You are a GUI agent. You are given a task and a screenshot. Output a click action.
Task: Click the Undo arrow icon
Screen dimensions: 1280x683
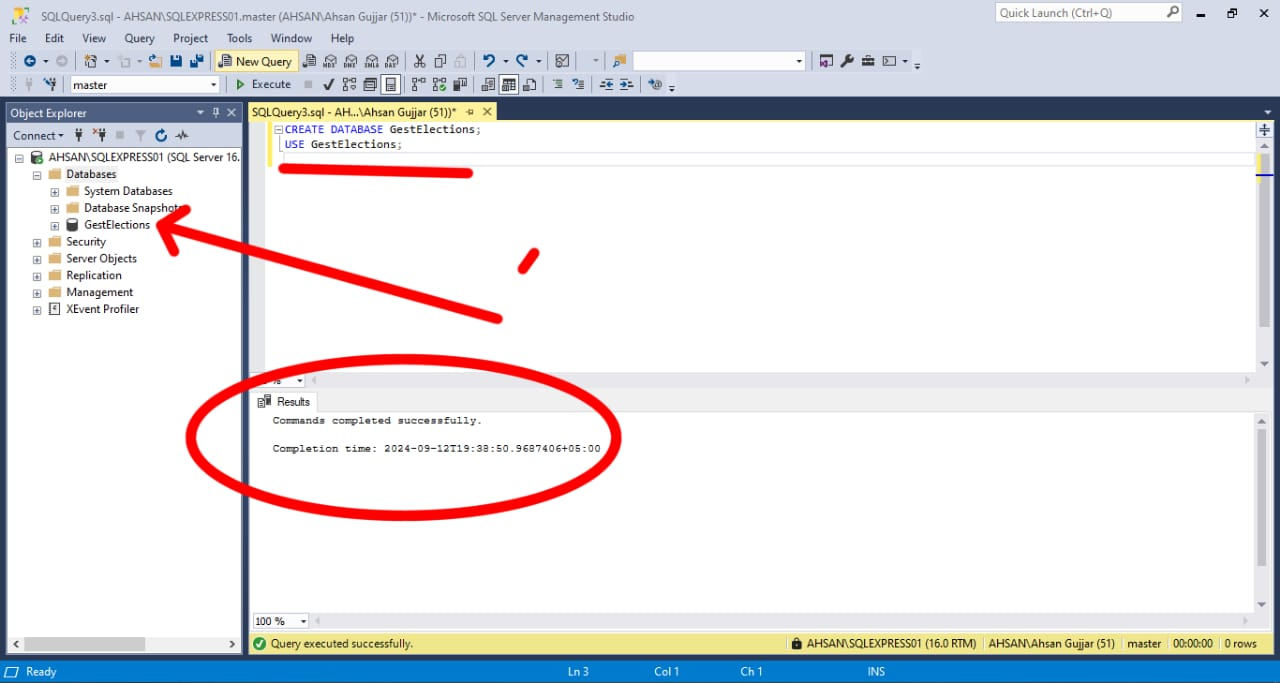click(488, 61)
